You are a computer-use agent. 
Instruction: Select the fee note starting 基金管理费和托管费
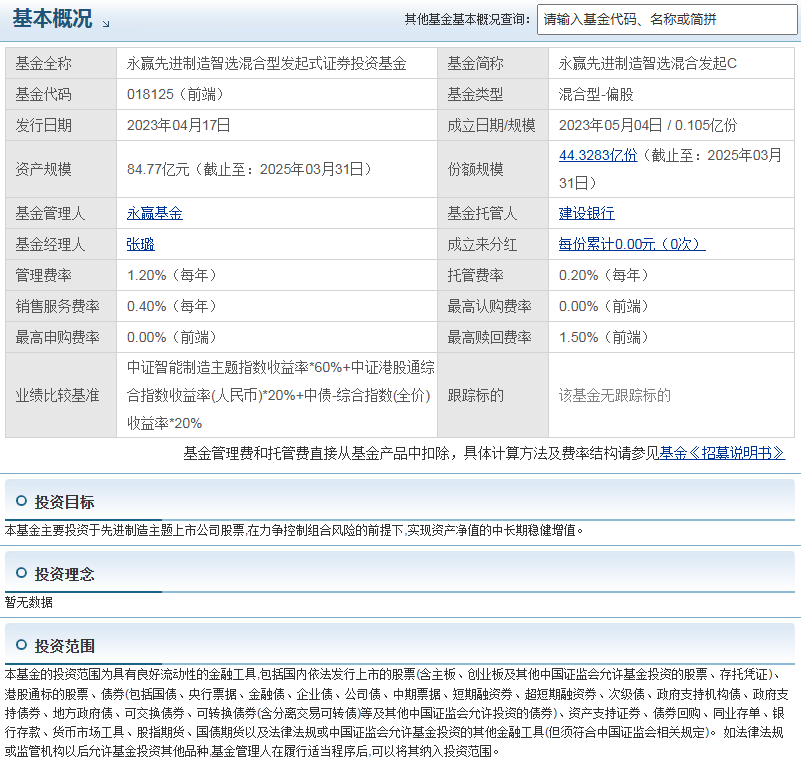point(484,453)
